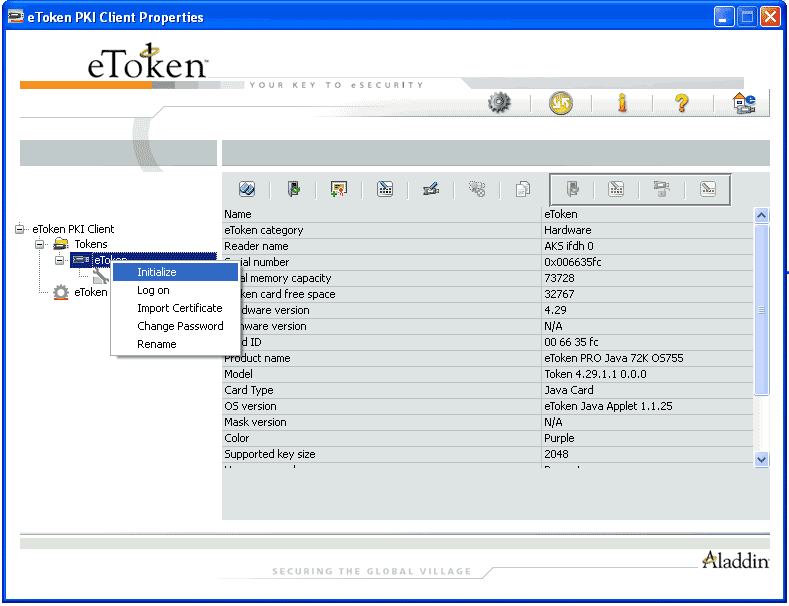Click Rename in the context menu
Image resolution: width=789 pixels, height=606 pixels.
[x=157, y=344]
